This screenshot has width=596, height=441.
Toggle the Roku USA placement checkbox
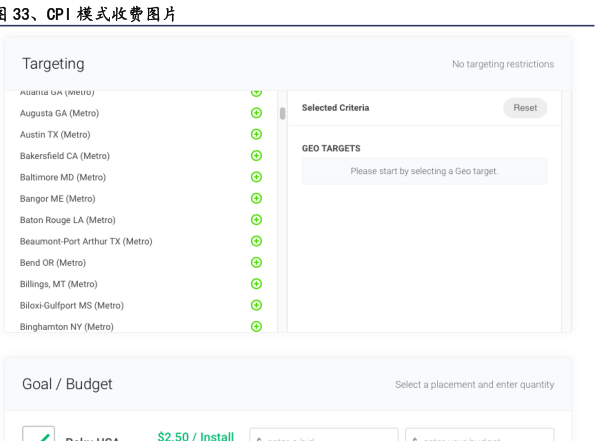click(38, 434)
